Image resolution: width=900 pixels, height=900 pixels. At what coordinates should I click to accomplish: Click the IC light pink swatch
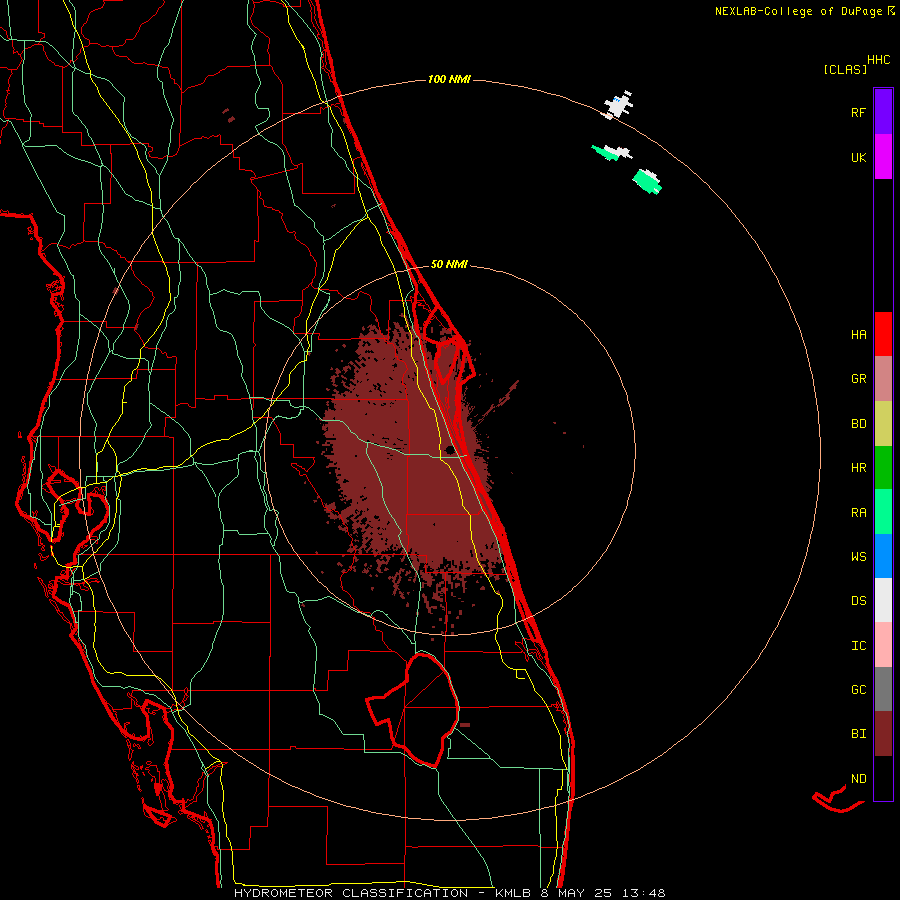(x=883, y=645)
